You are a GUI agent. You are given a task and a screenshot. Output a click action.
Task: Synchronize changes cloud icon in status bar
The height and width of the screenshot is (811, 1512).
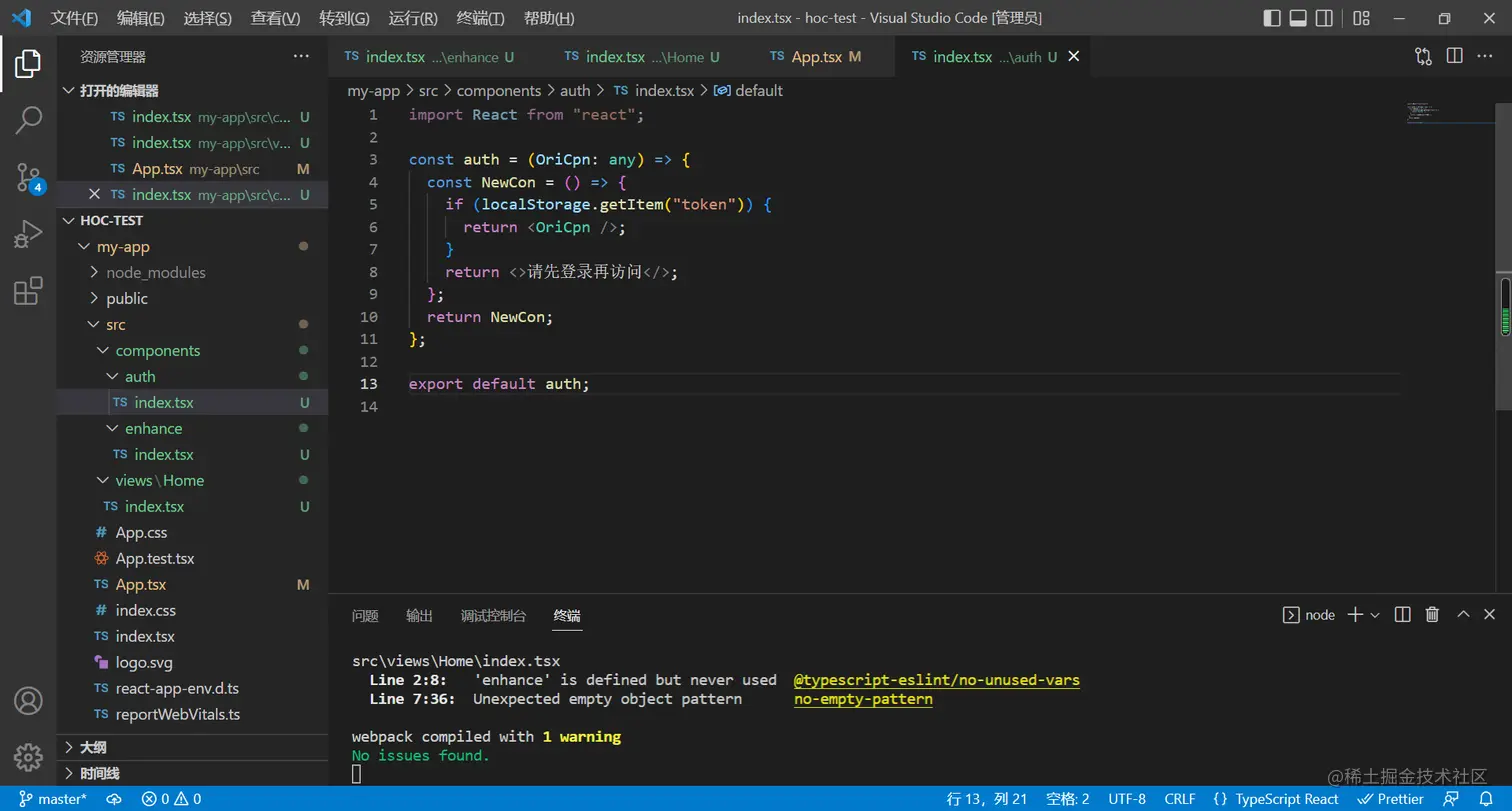[x=114, y=799]
